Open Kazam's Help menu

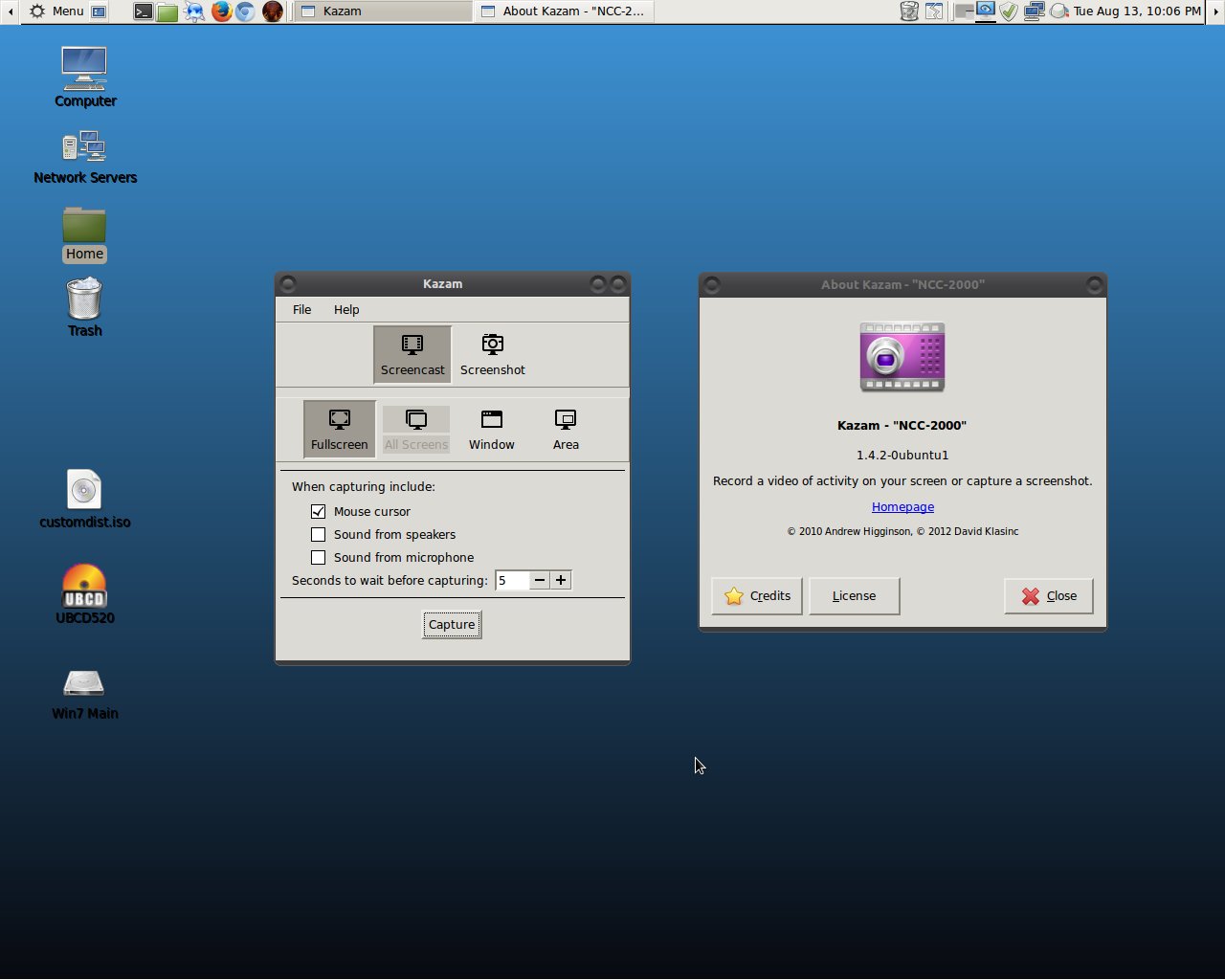pos(346,309)
